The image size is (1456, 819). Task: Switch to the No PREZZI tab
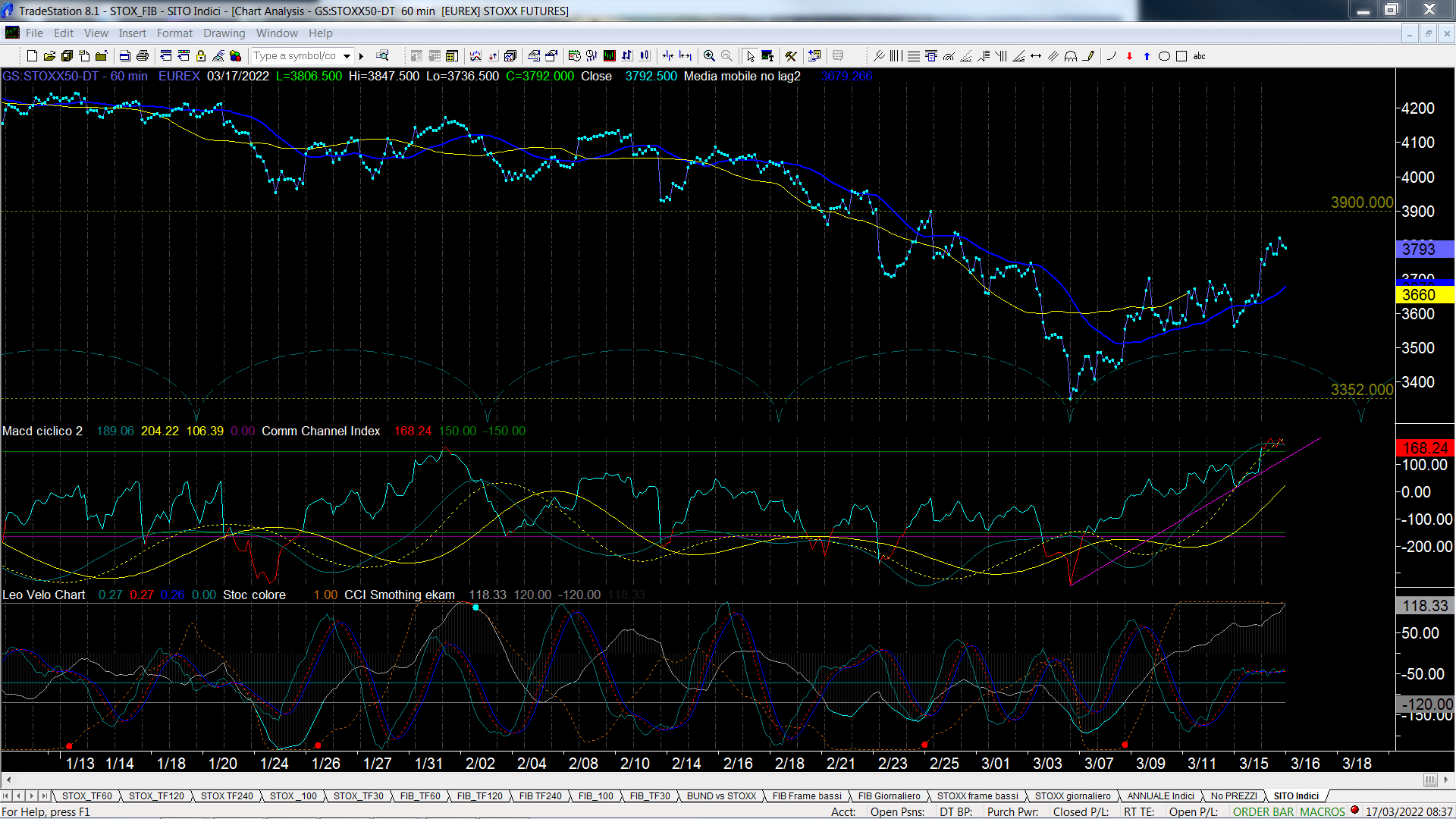coord(1234,795)
